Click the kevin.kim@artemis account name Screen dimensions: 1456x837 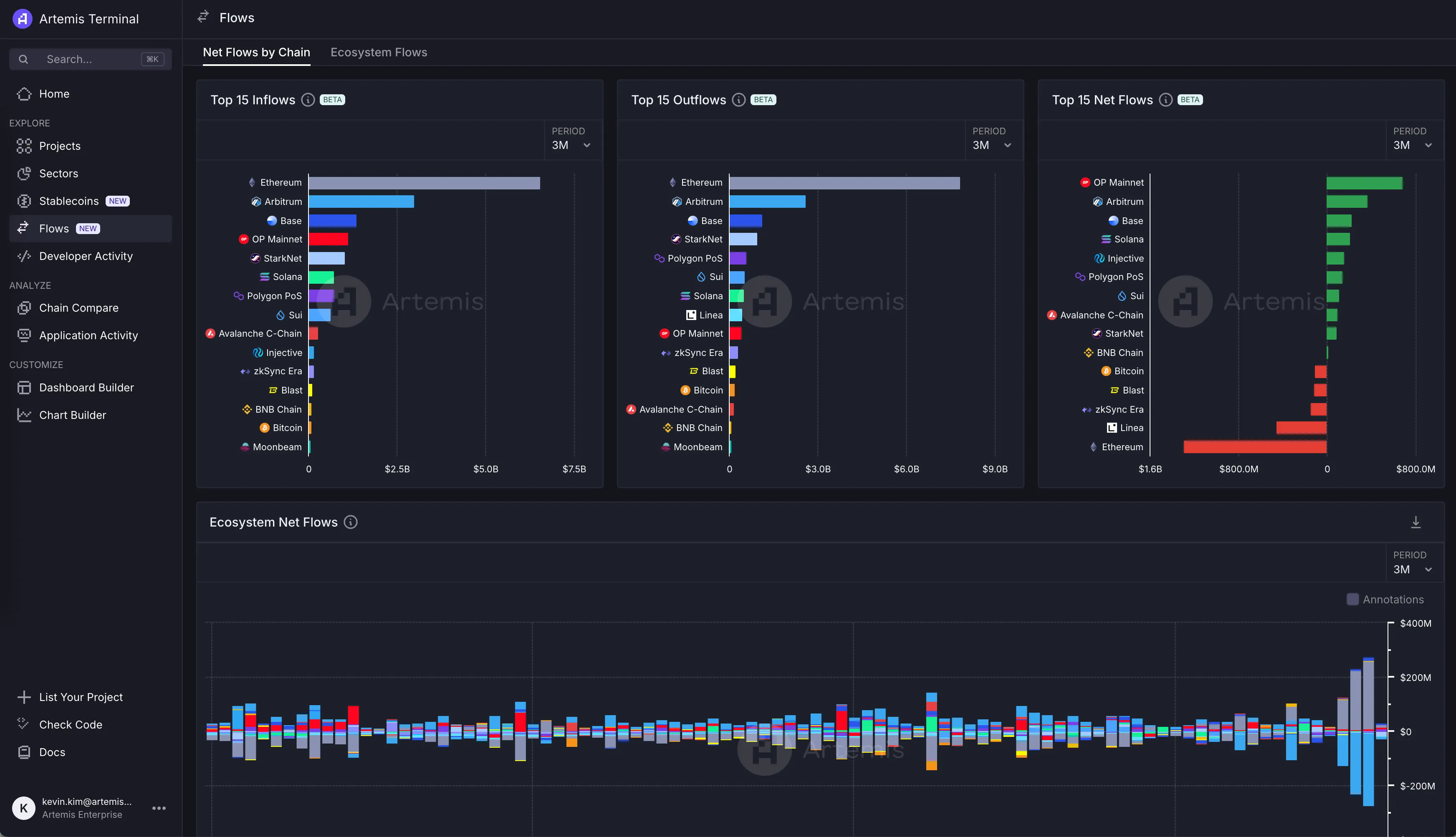click(87, 802)
